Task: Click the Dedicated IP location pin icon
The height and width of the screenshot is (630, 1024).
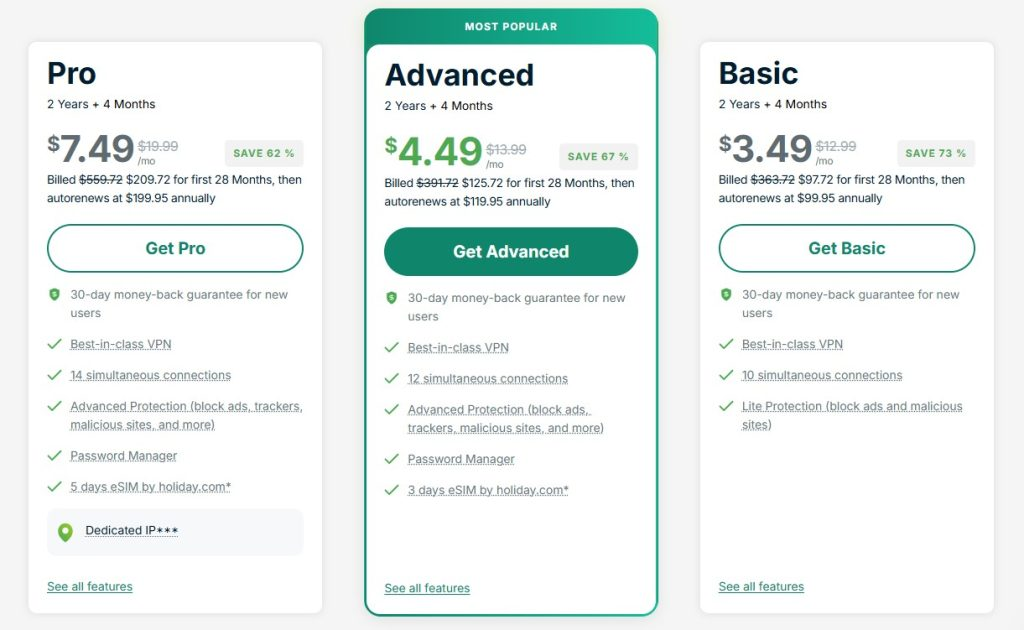Action: [x=65, y=532]
